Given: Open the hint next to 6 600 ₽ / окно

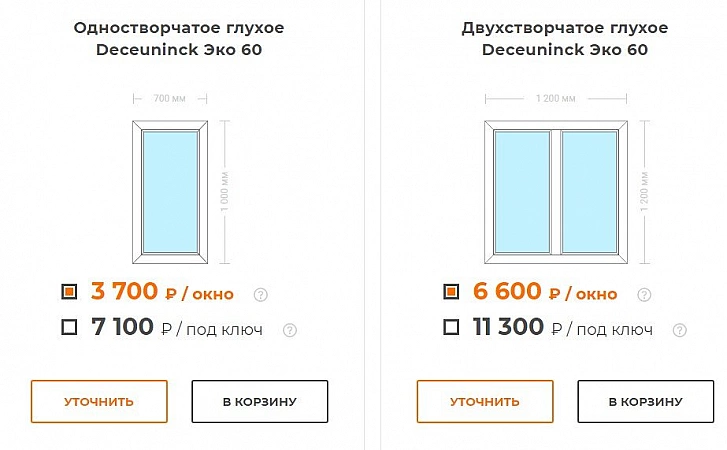Looking at the screenshot, I should pos(645,294).
